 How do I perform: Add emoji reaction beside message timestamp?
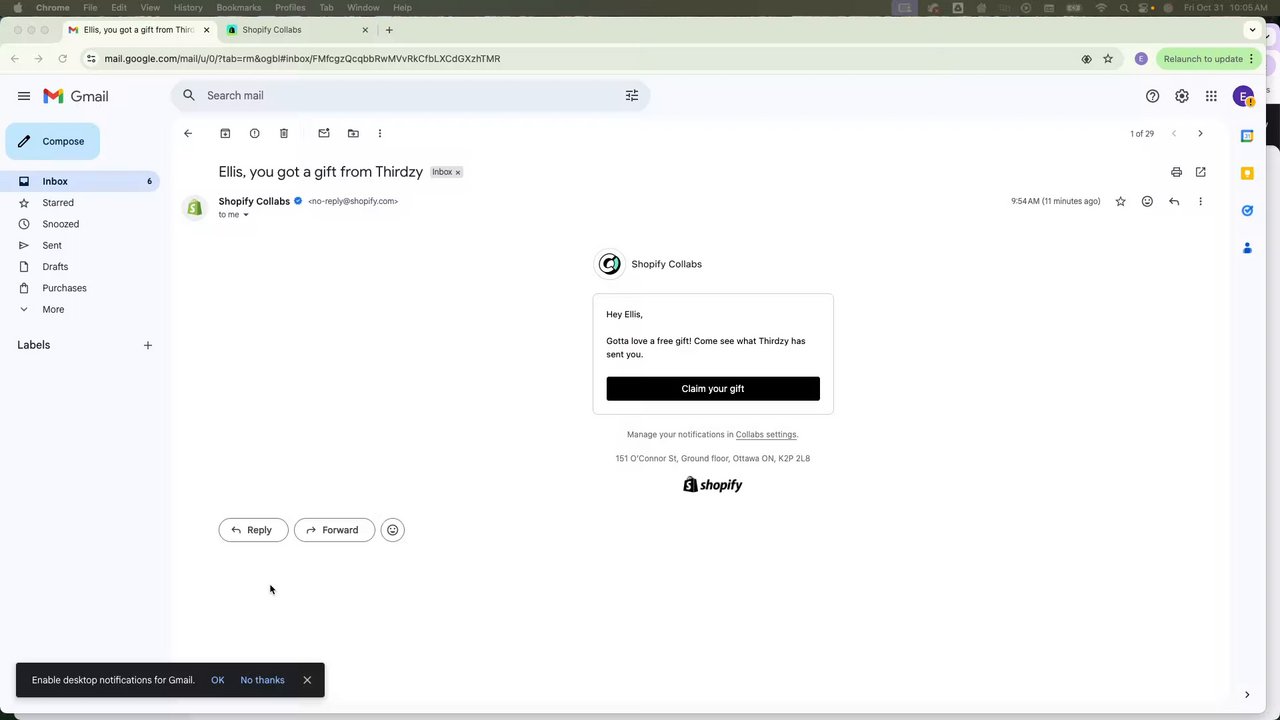[x=1147, y=201]
